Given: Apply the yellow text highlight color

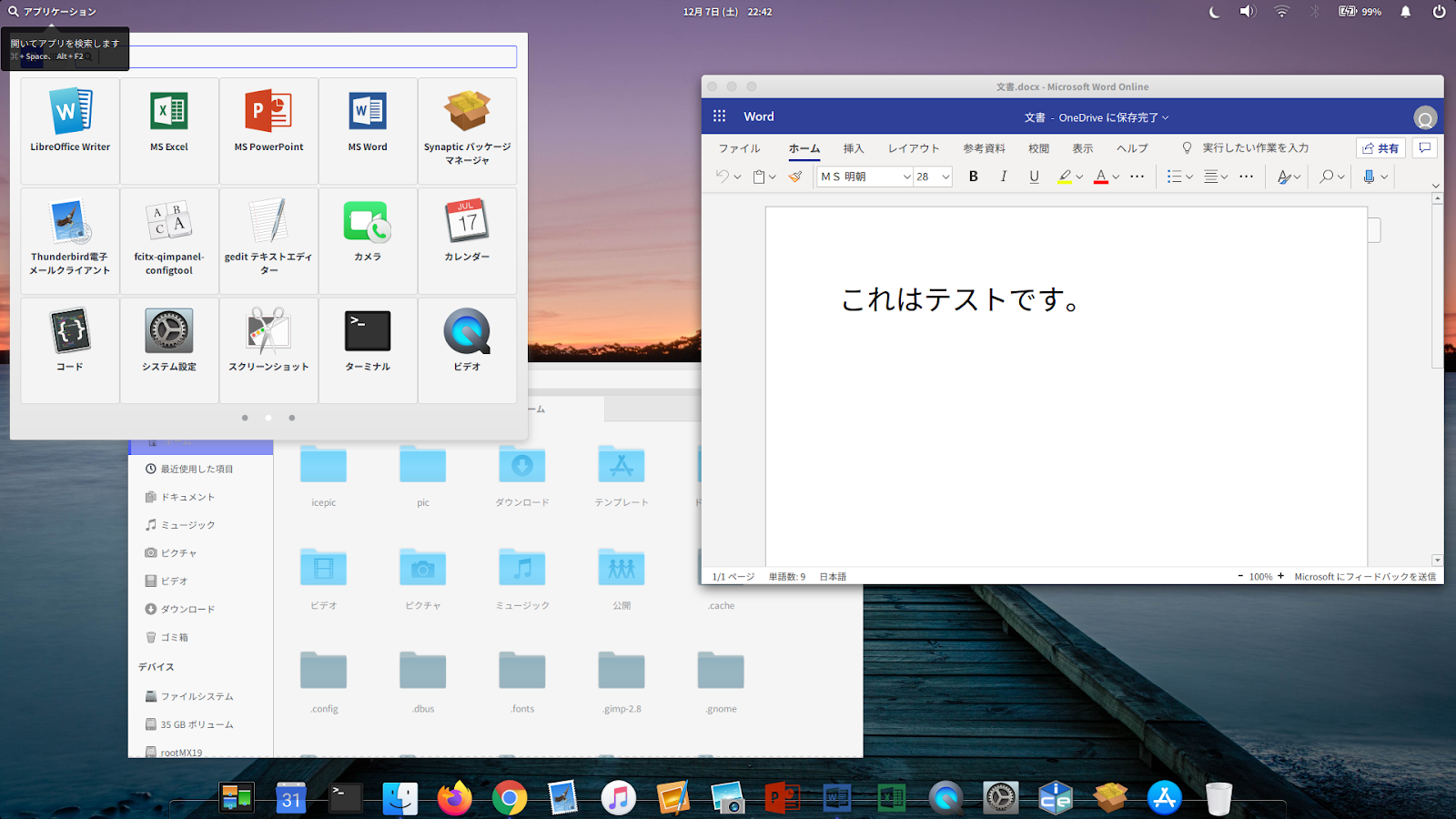Looking at the screenshot, I should point(1064,177).
